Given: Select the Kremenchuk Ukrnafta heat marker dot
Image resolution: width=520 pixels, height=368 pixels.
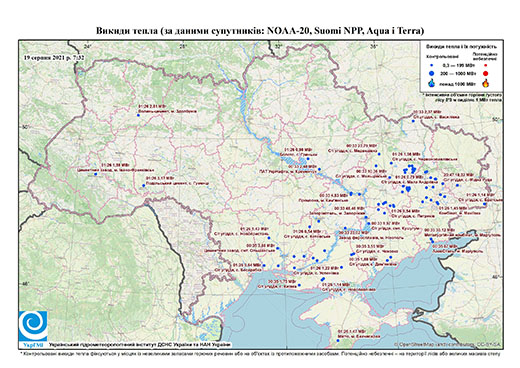Looking at the screenshot, I should click(319, 169).
